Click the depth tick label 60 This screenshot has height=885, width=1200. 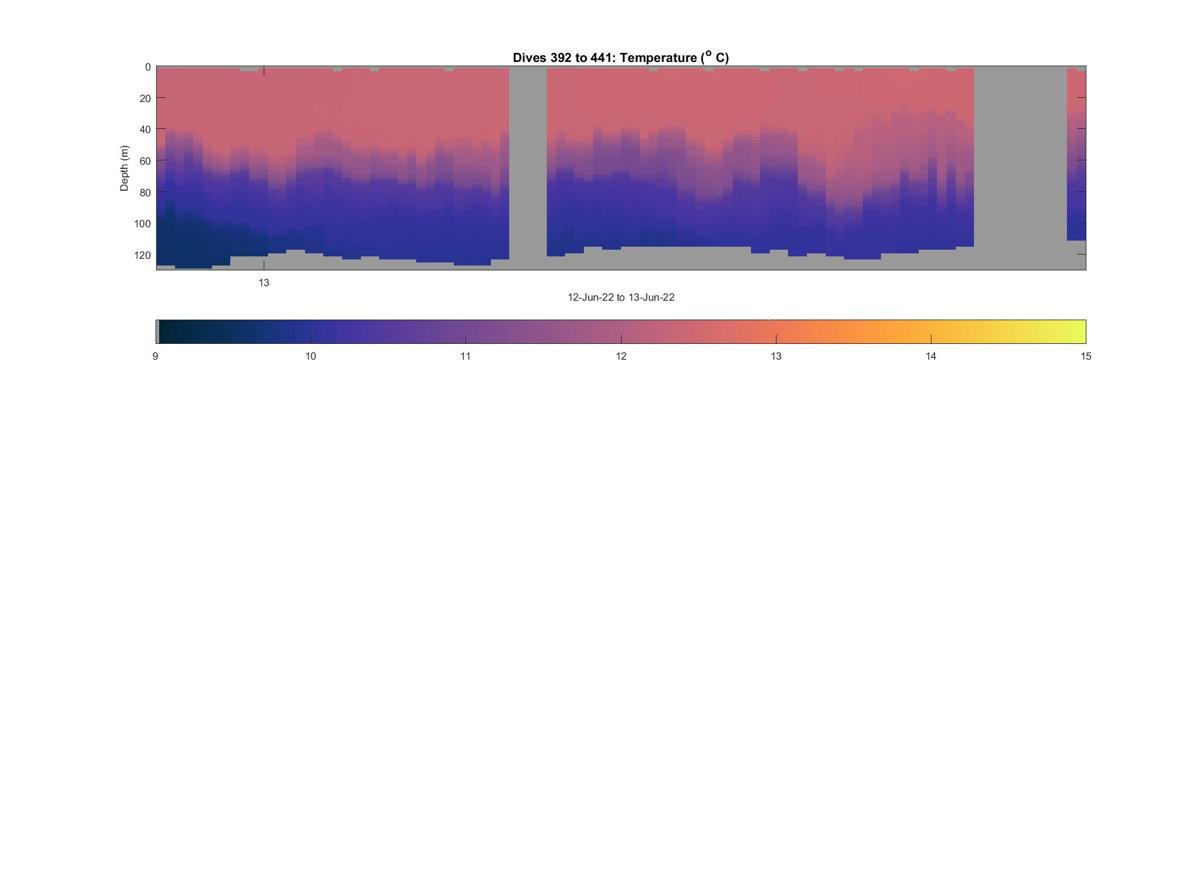(x=145, y=161)
